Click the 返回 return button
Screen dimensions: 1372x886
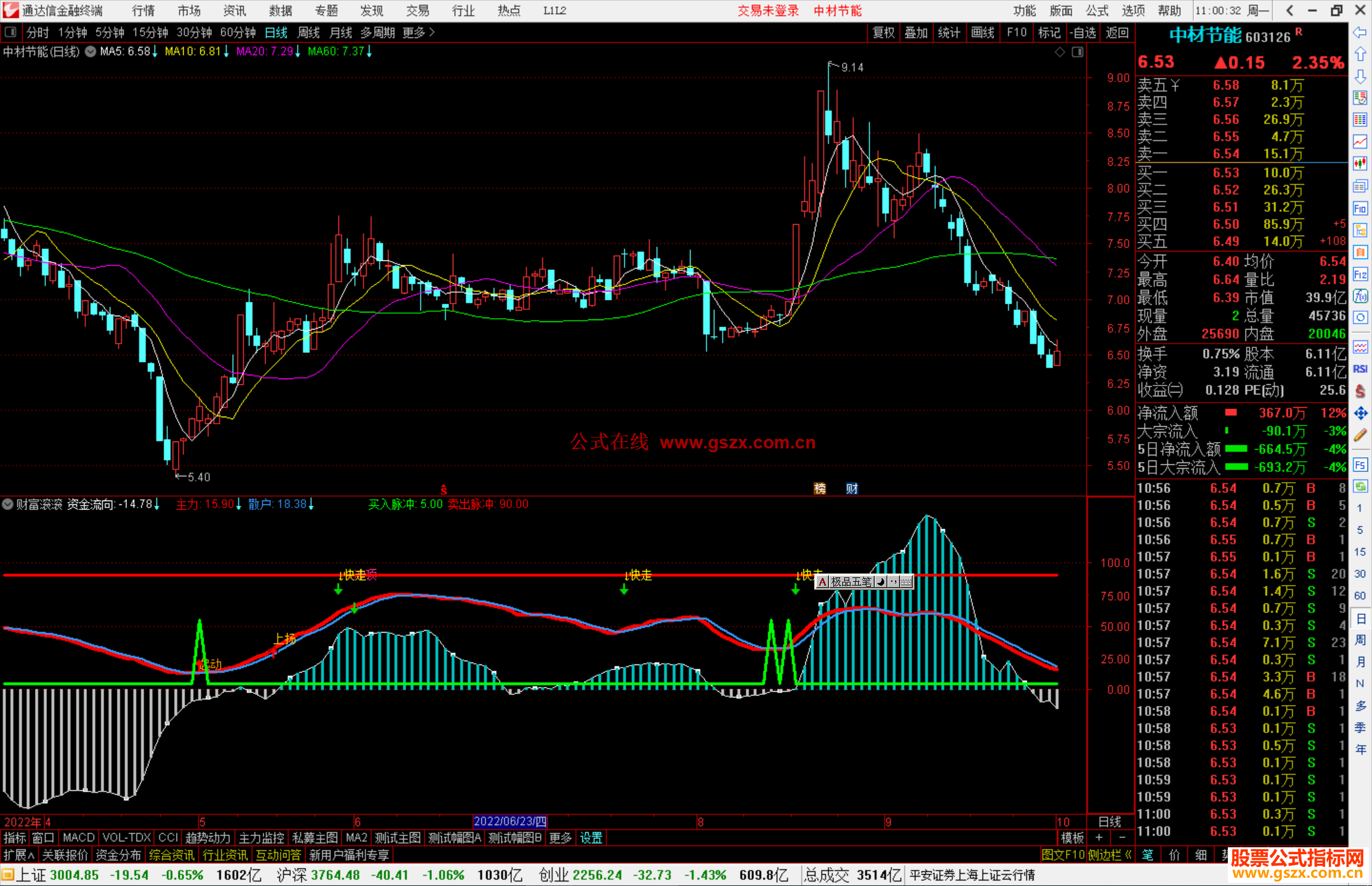(1117, 32)
